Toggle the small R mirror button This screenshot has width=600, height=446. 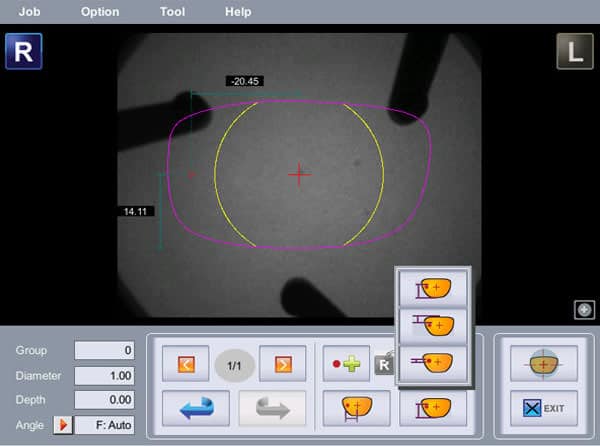coord(384,365)
